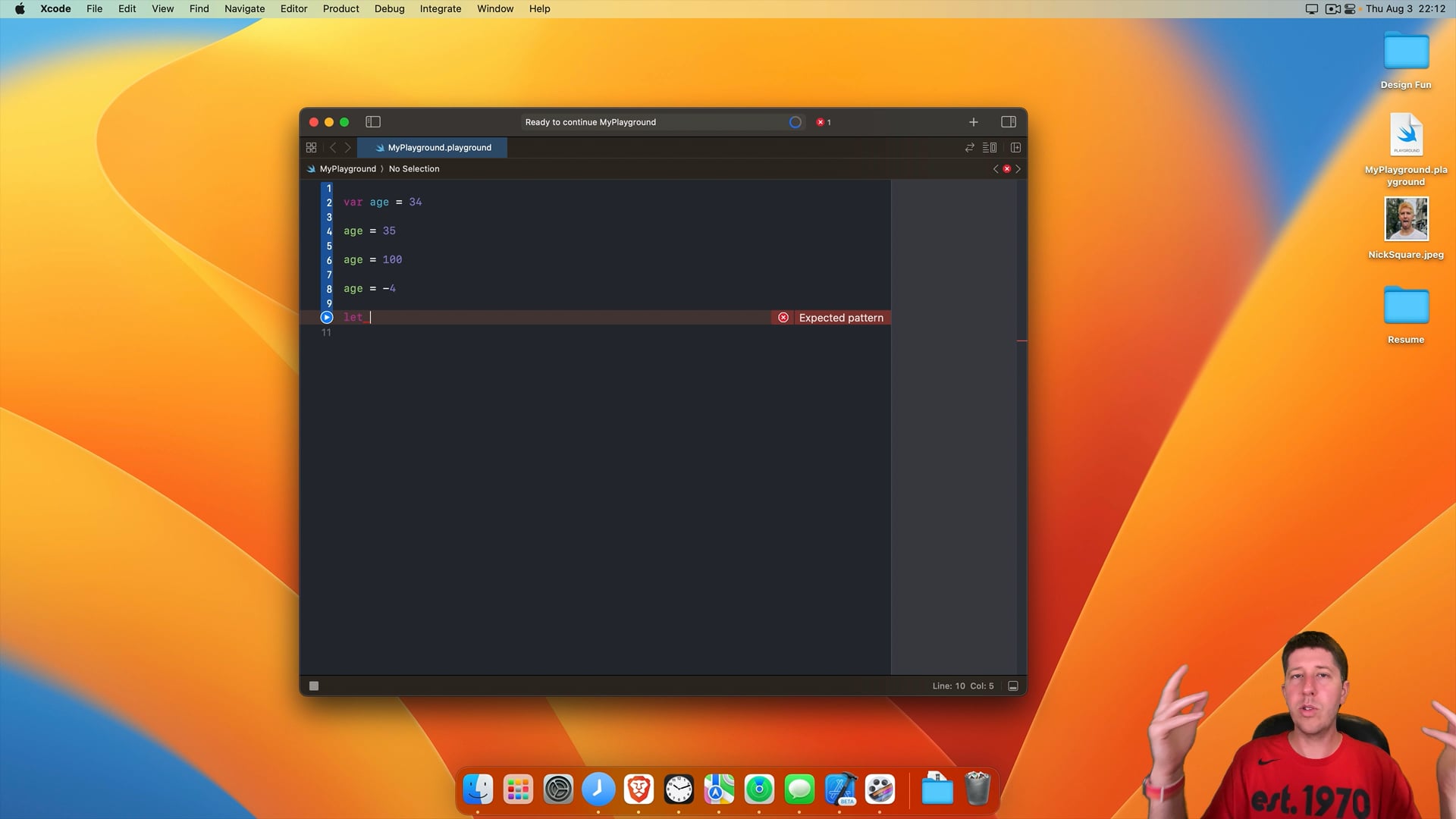This screenshot has height=819, width=1456.
Task: Add editor on right split icon
Action: click(x=1015, y=148)
